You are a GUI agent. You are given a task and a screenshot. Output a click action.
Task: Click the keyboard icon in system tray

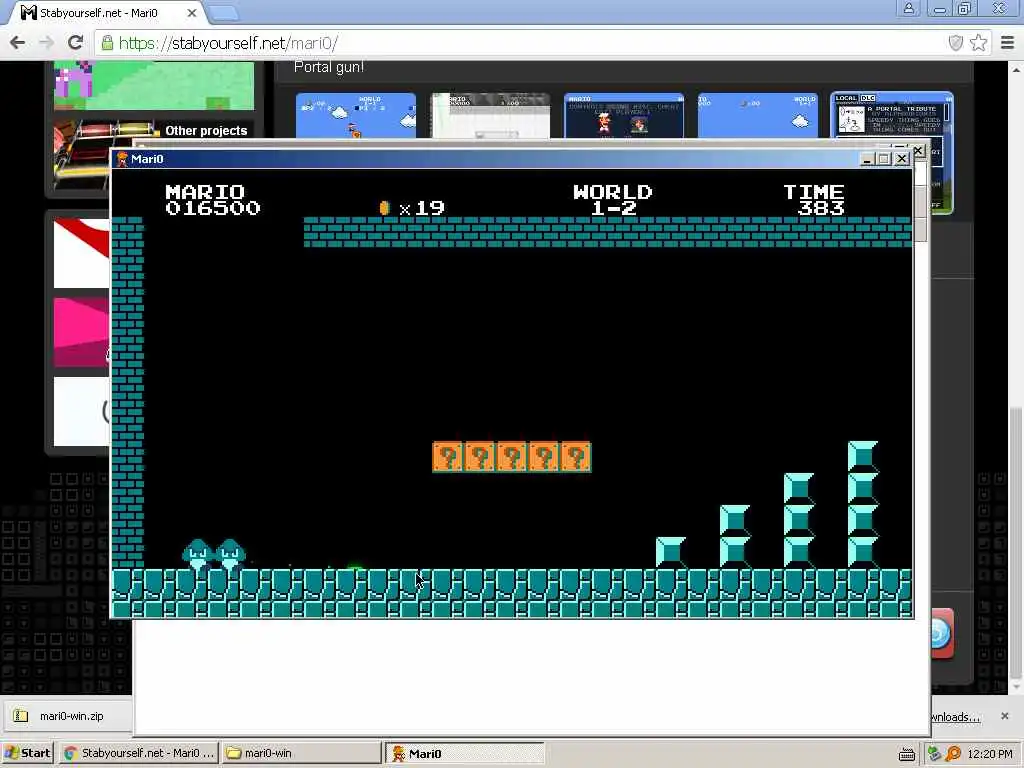pyautogui.click(x=906, y=754)
